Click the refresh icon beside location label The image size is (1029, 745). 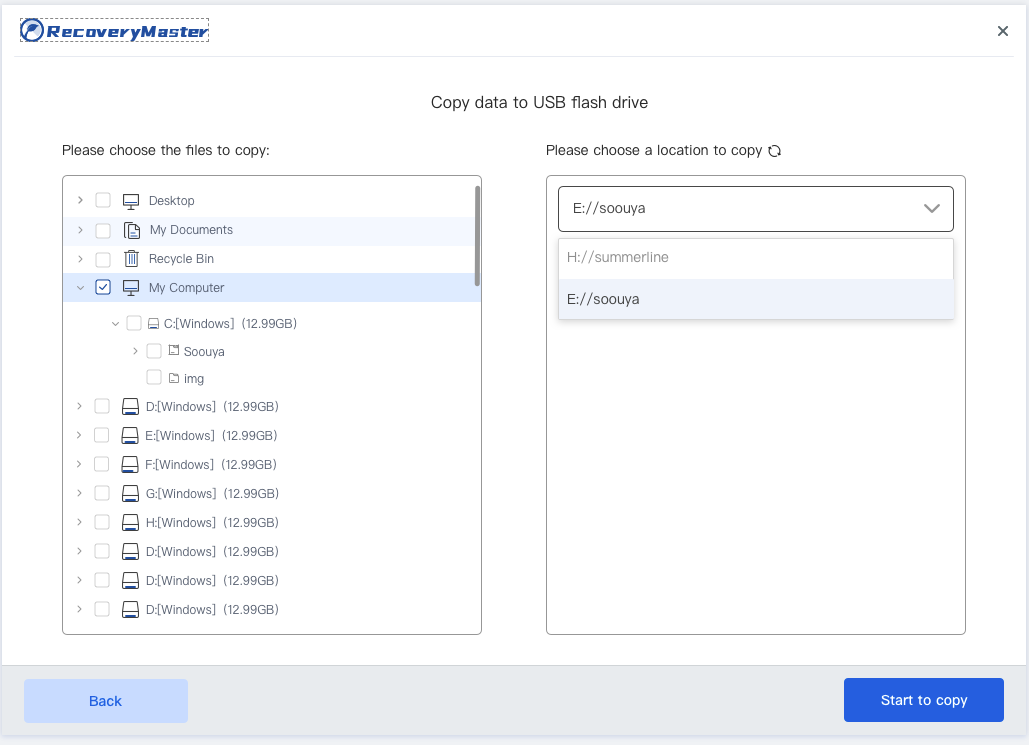pos(774,151)
